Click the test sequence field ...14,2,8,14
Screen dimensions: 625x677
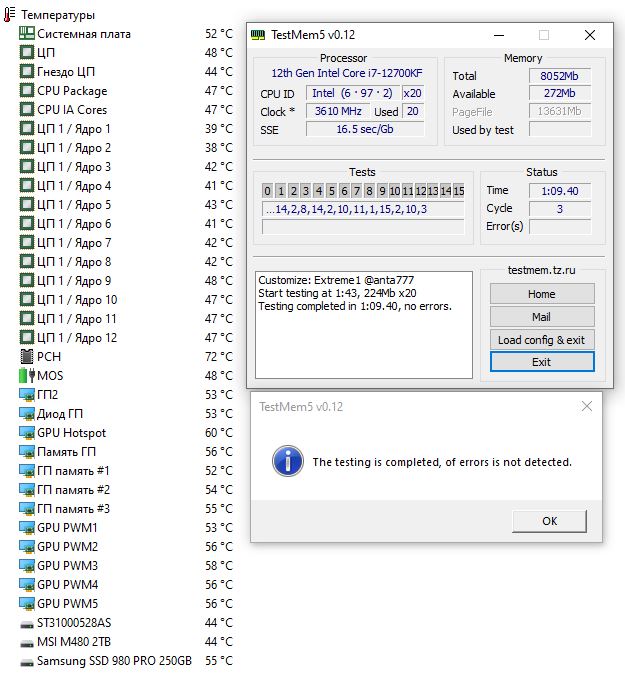pos(363,209)
